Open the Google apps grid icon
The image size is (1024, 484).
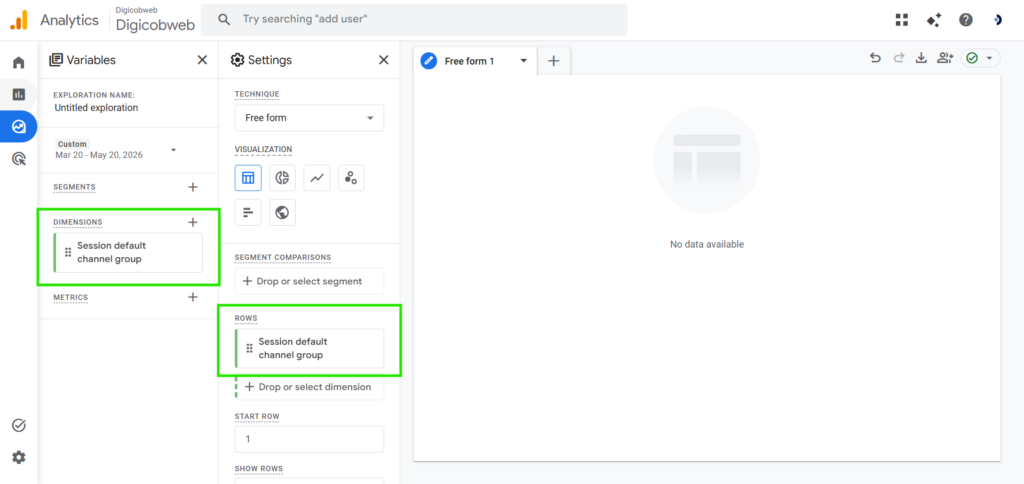[902, 20]
